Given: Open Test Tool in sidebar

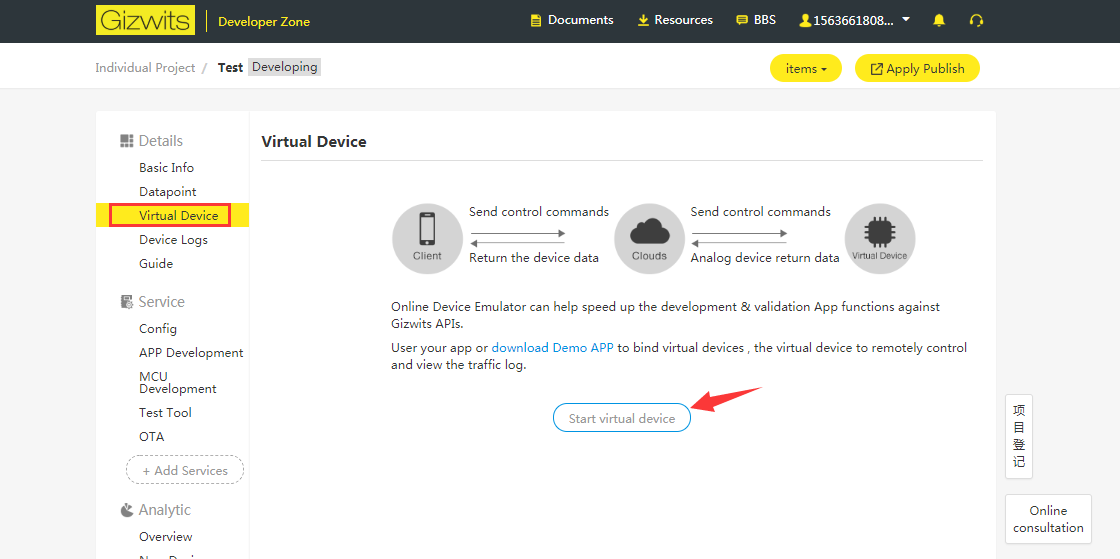Looking at the screenshot, I should point(165,413).
